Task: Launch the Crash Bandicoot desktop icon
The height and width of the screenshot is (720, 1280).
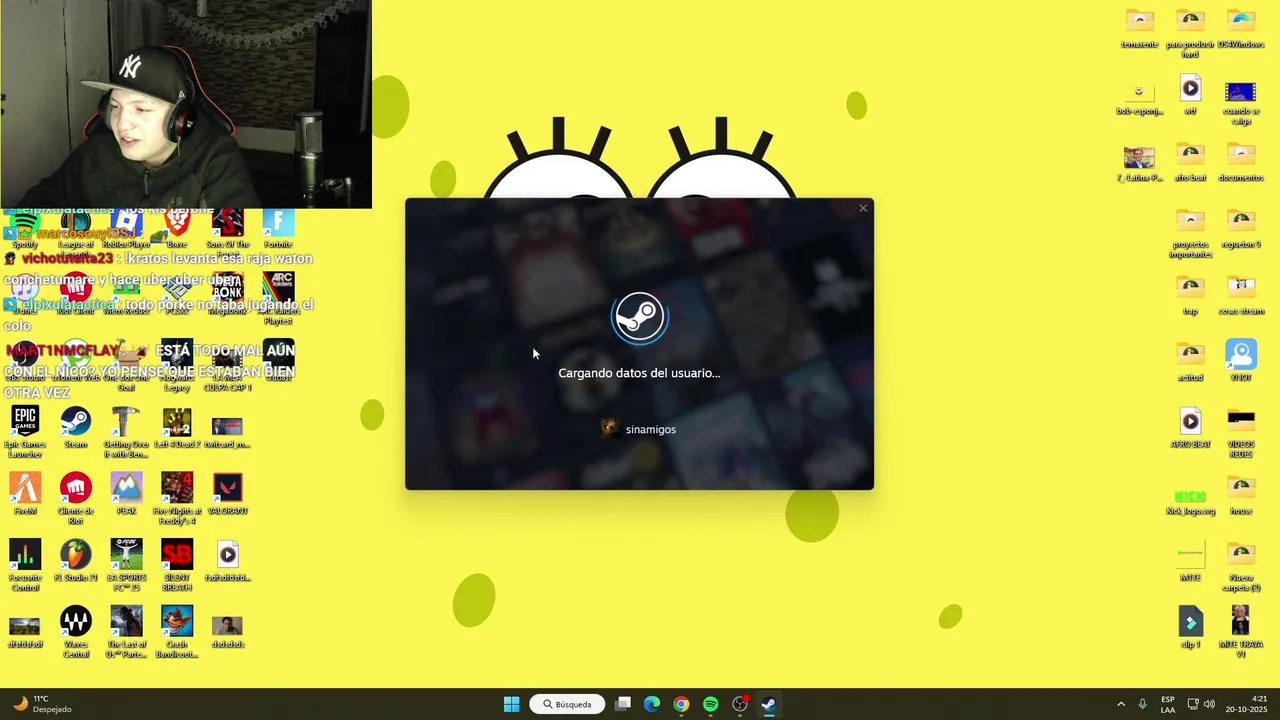Action: point(177,632)
